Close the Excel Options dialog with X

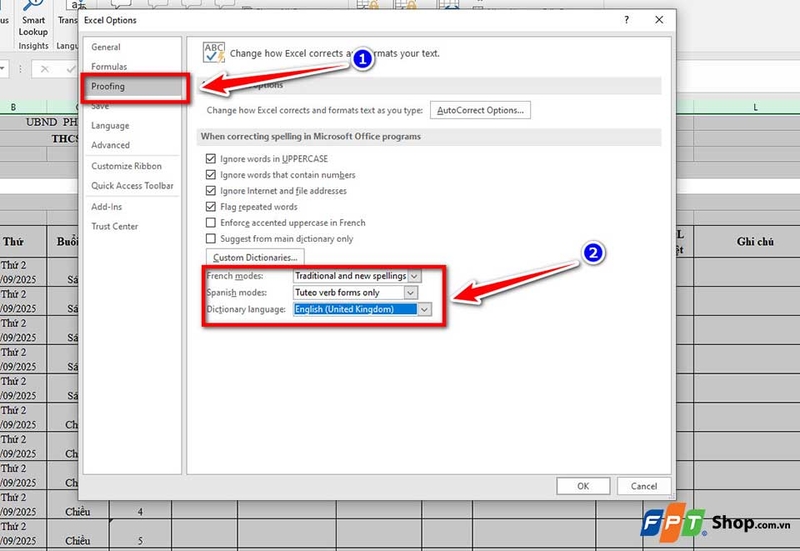coord(659,20)
